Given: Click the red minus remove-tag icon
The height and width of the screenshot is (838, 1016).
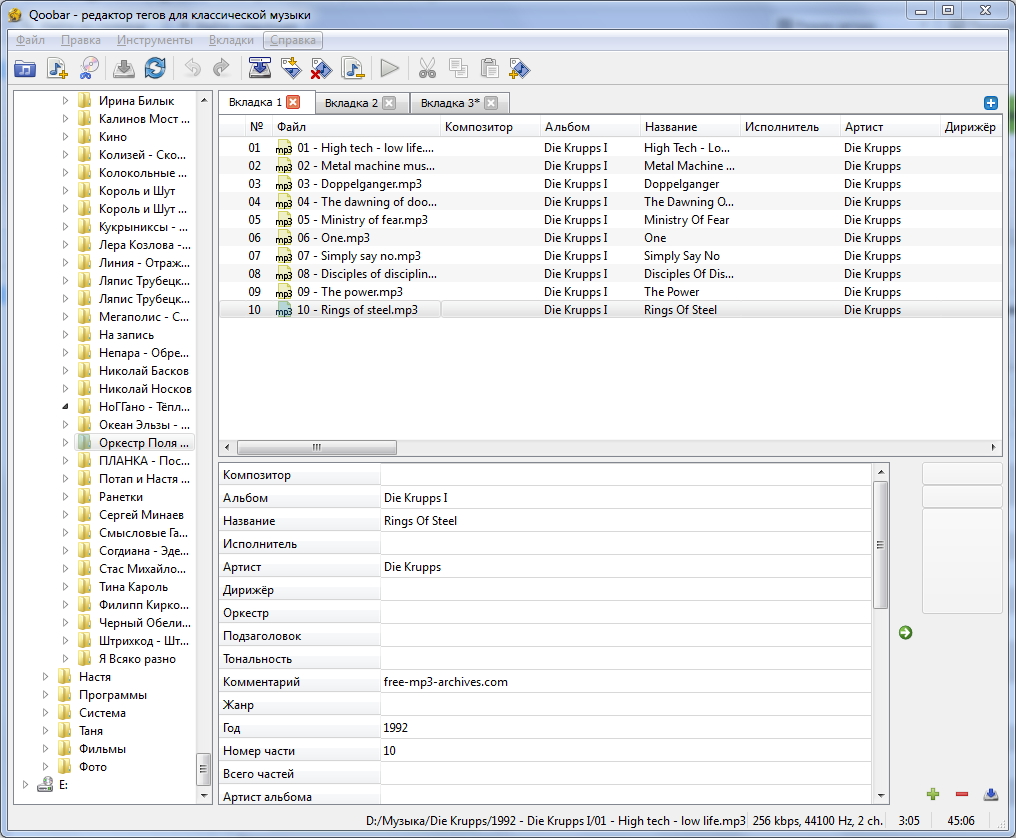Looking at the screenshot, I should tap(962, 794).
